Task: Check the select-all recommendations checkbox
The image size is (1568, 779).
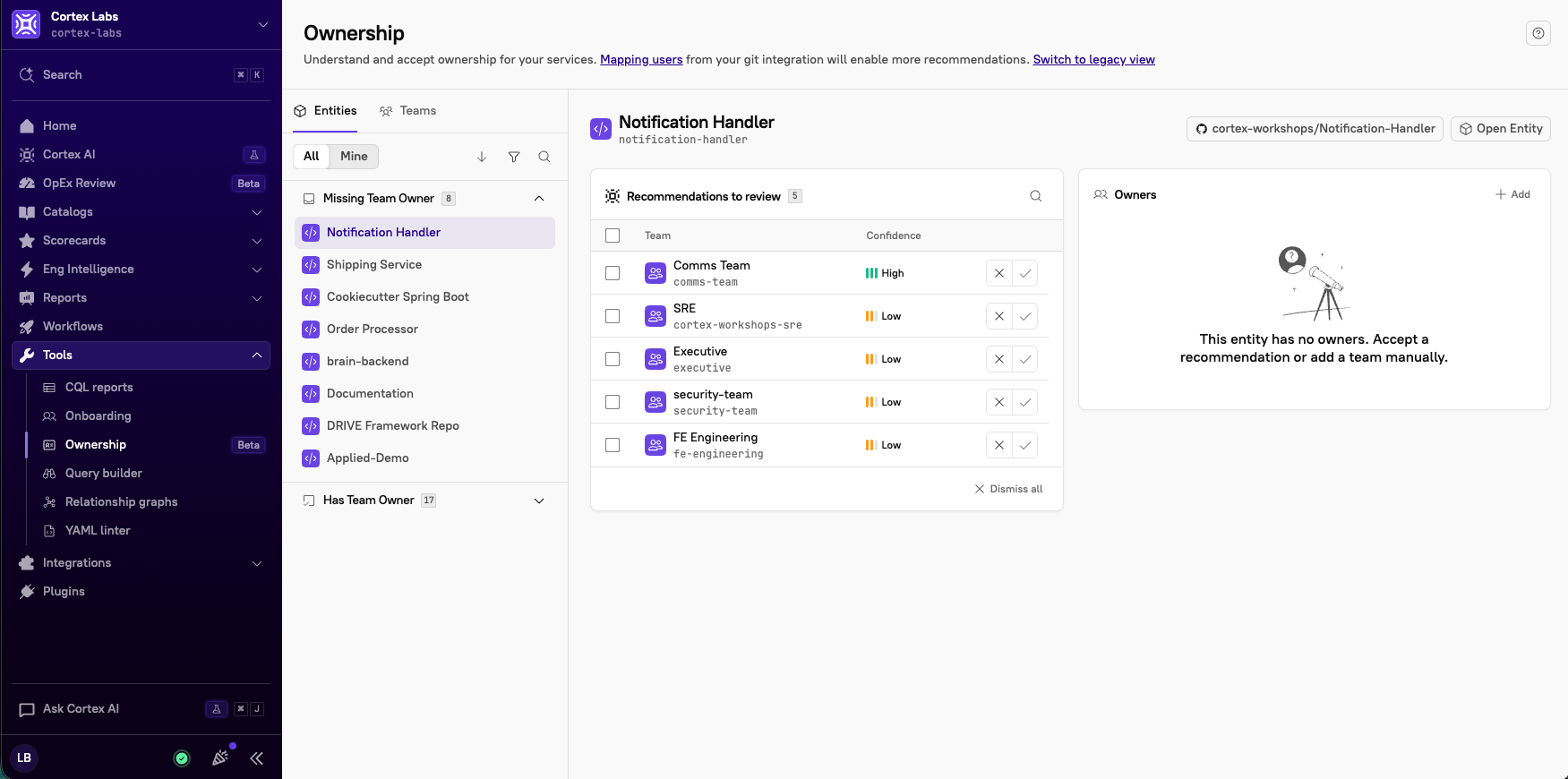Action: (x=613, y=235)
